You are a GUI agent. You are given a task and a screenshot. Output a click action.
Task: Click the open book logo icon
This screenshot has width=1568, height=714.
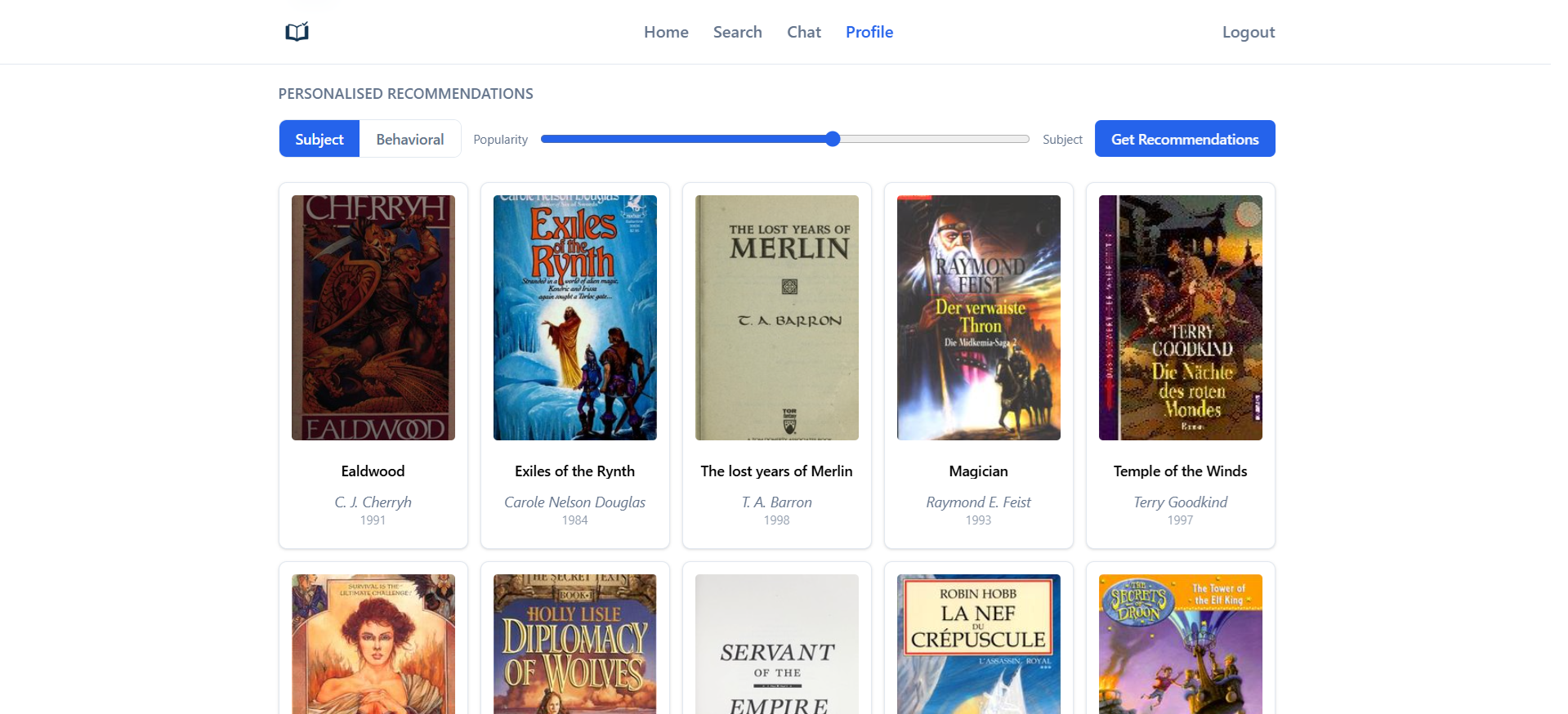point(297,32)
